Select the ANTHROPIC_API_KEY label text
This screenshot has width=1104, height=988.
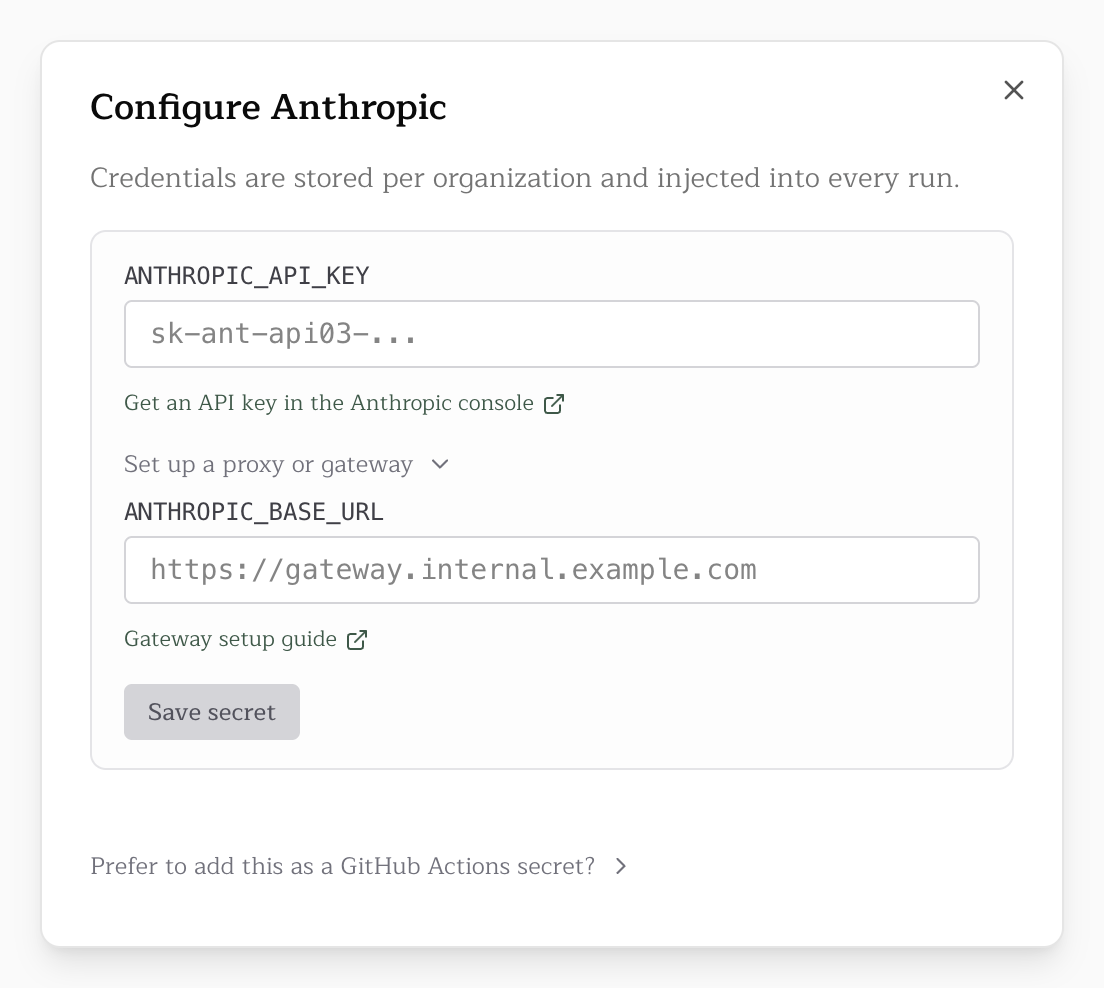click(x=246, y=275)
